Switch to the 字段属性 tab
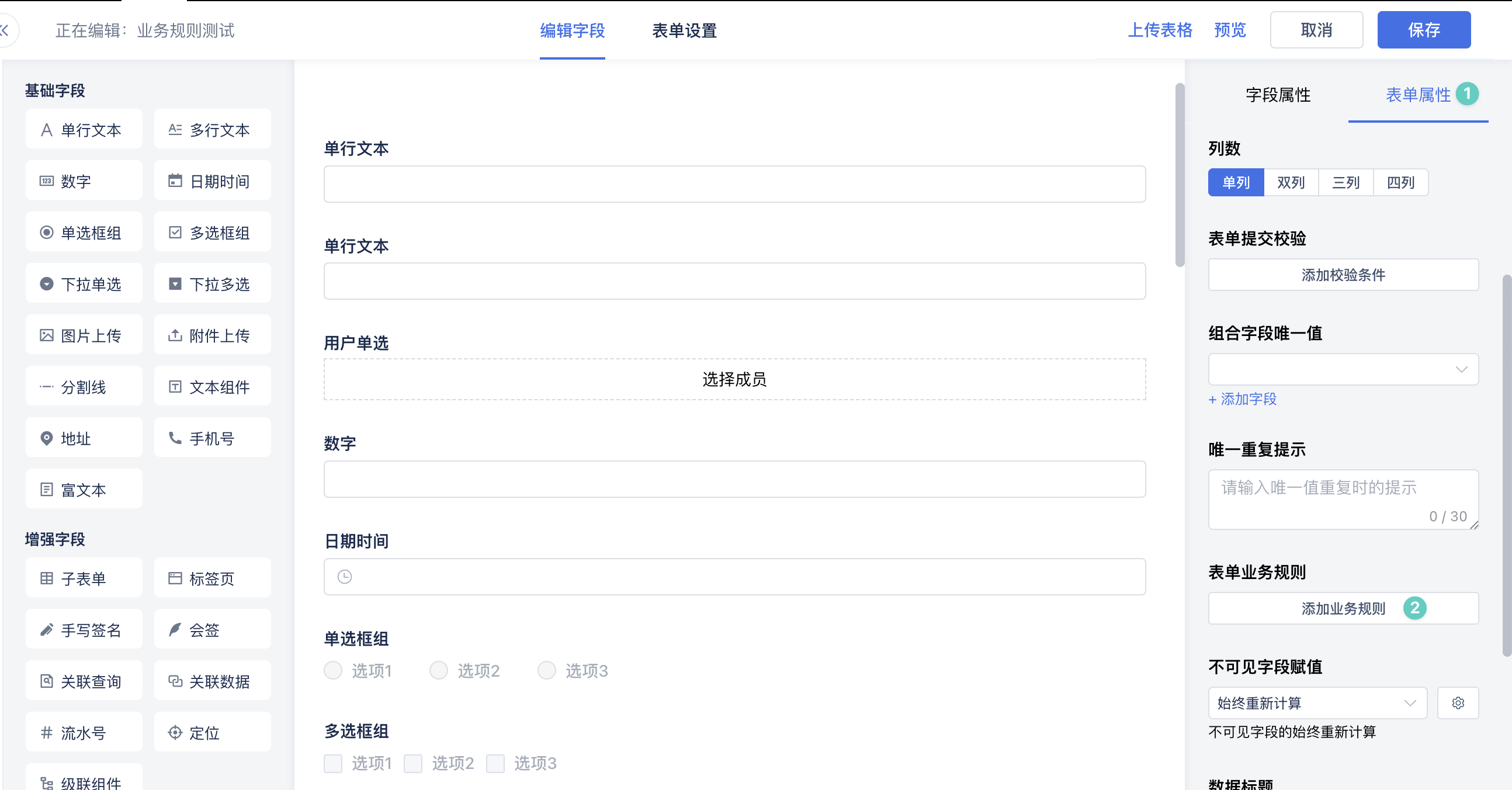 (x=1278, y=95)
